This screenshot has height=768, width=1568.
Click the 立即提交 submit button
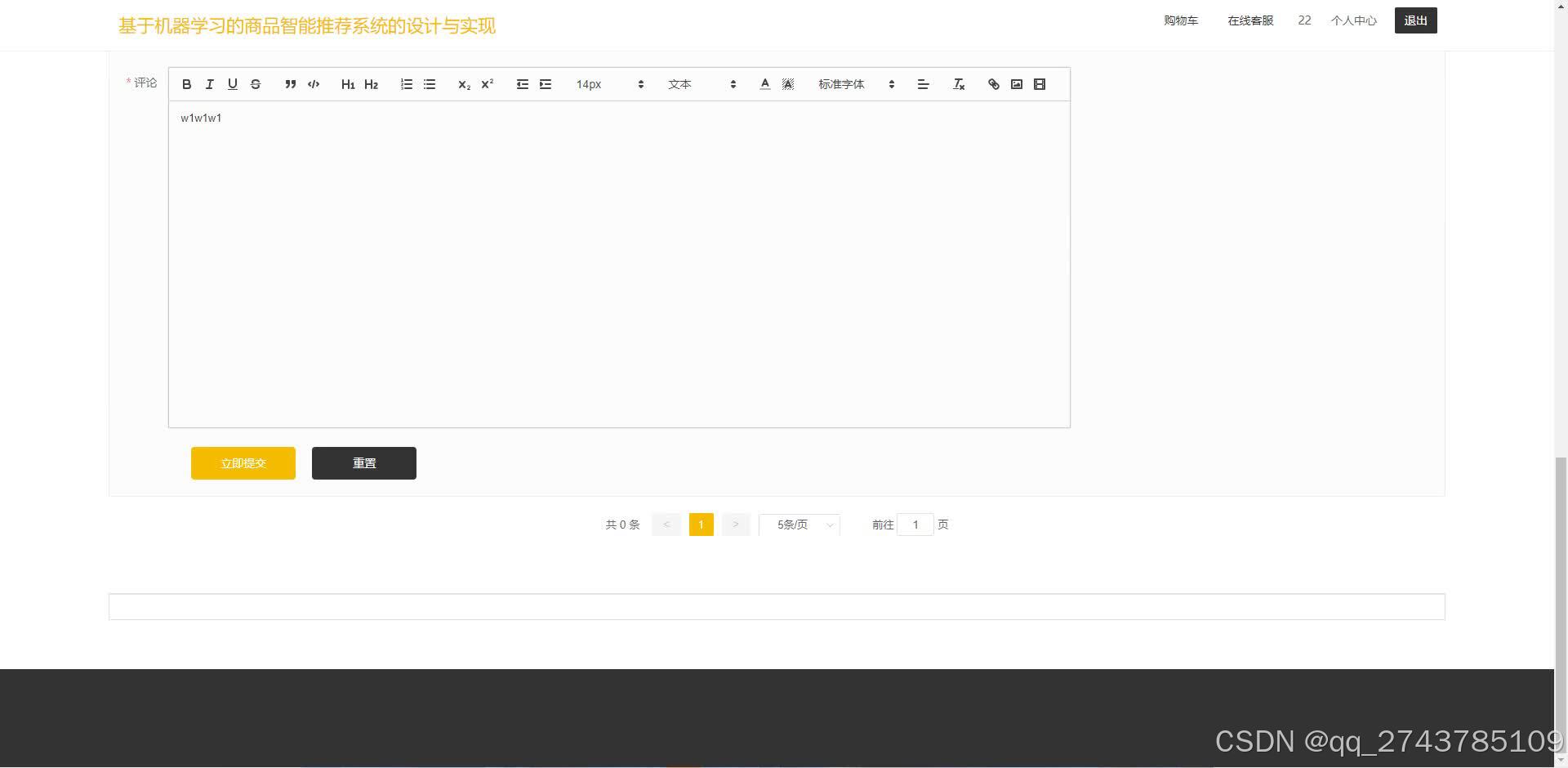243,463
